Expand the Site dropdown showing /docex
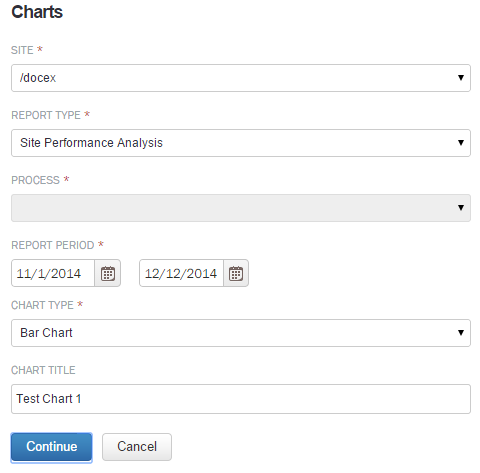Screen dimensions: 480x473 [x=241, y=78]
